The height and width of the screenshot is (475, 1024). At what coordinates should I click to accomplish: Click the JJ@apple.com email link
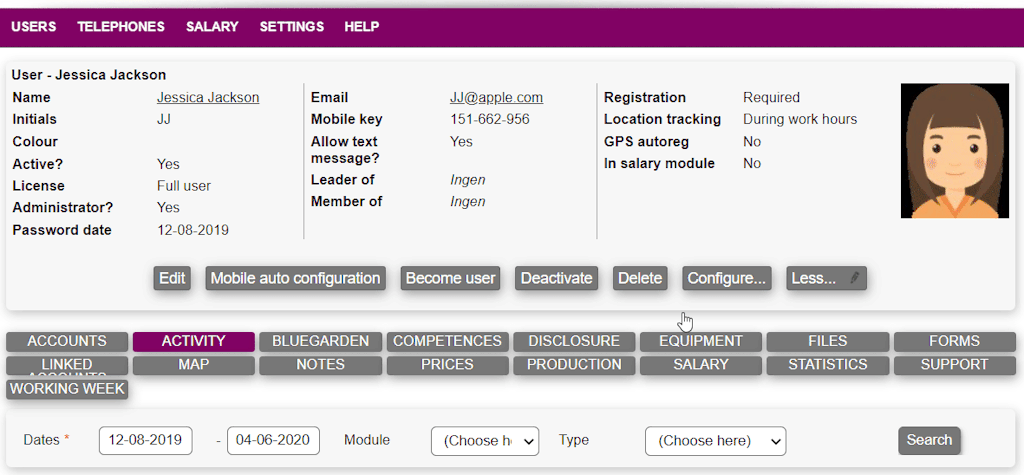pos(496,98)
